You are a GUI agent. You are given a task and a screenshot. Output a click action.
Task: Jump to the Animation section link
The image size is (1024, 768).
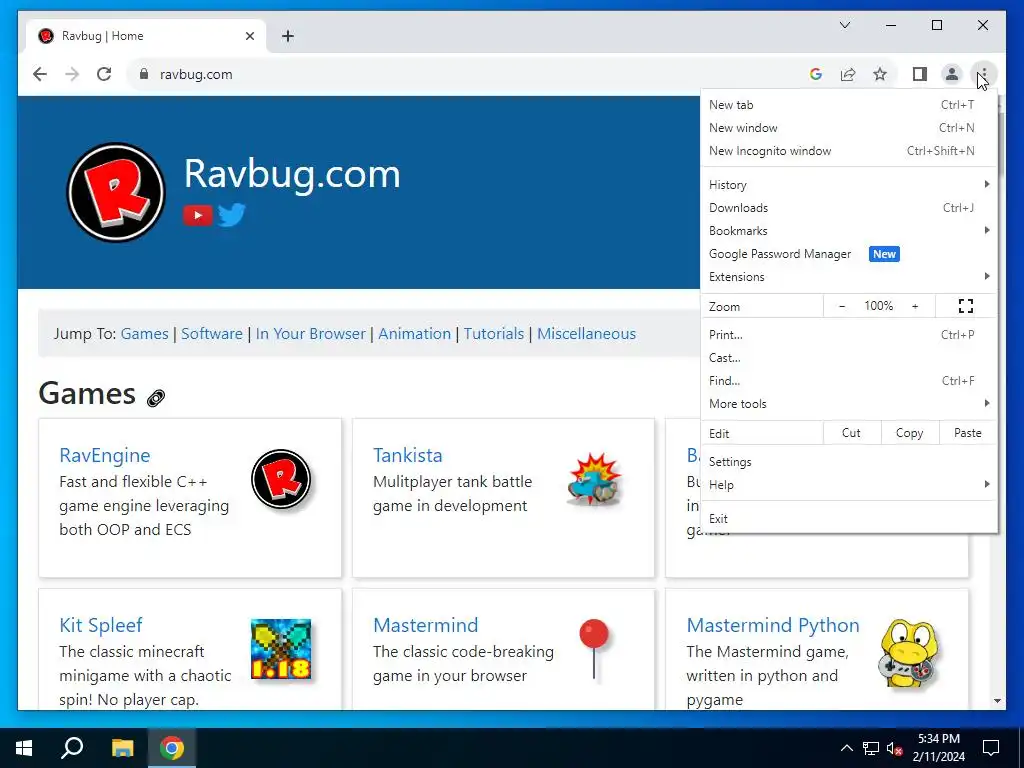(x=415, y=333)
